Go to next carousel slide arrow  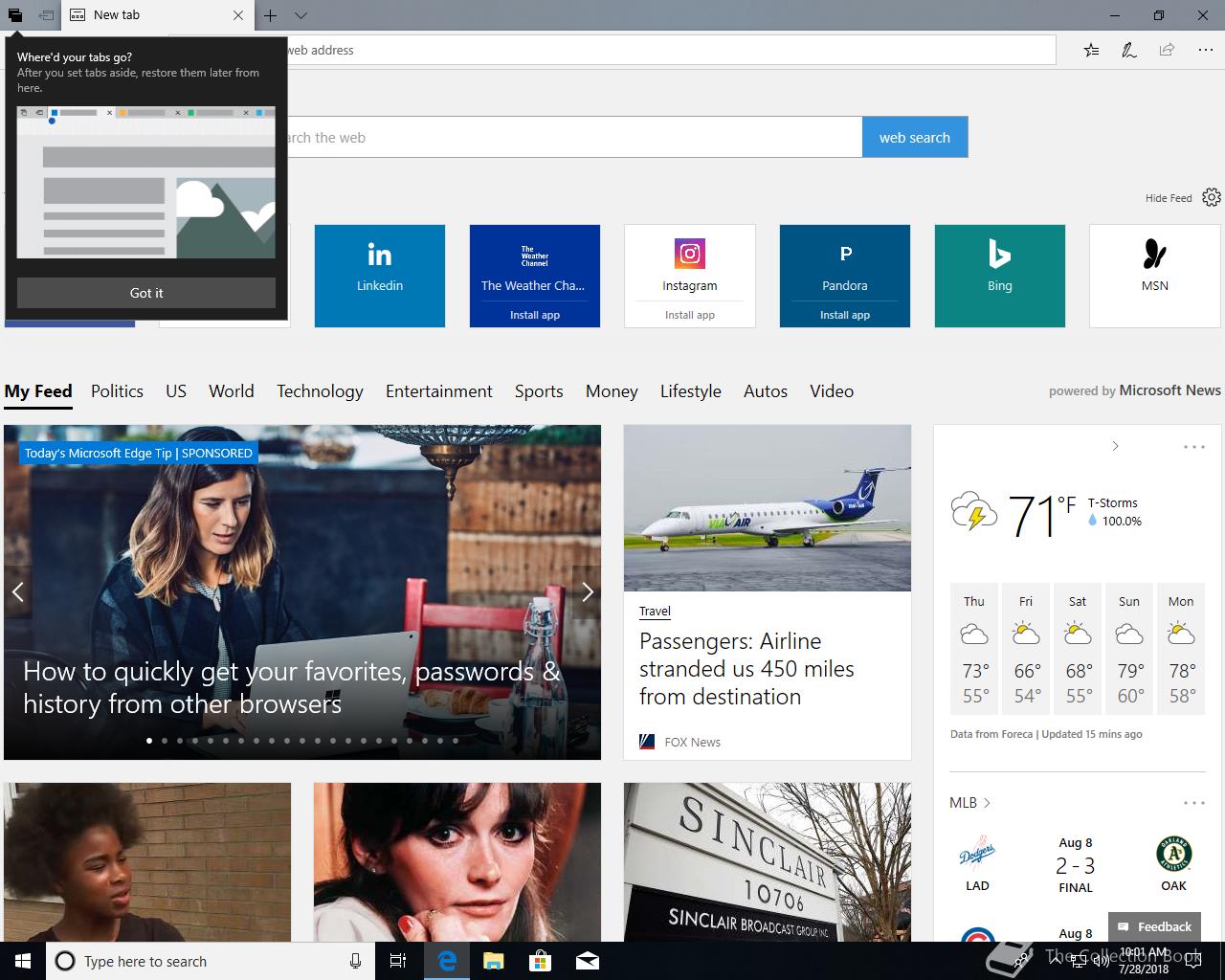[x=588, y=592]
